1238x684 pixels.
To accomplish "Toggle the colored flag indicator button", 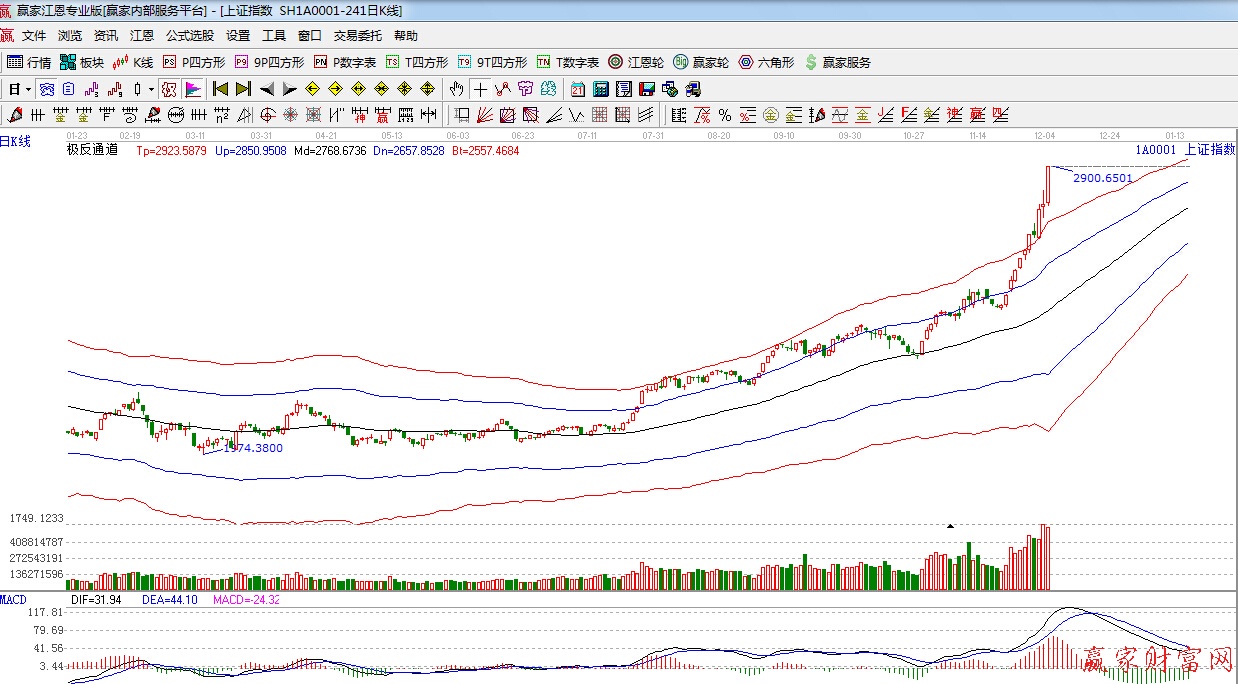I will [193, 89].
